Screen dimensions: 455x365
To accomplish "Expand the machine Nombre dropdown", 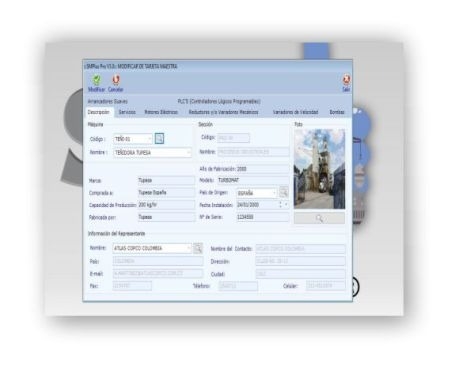I will (x=188, y=153).
